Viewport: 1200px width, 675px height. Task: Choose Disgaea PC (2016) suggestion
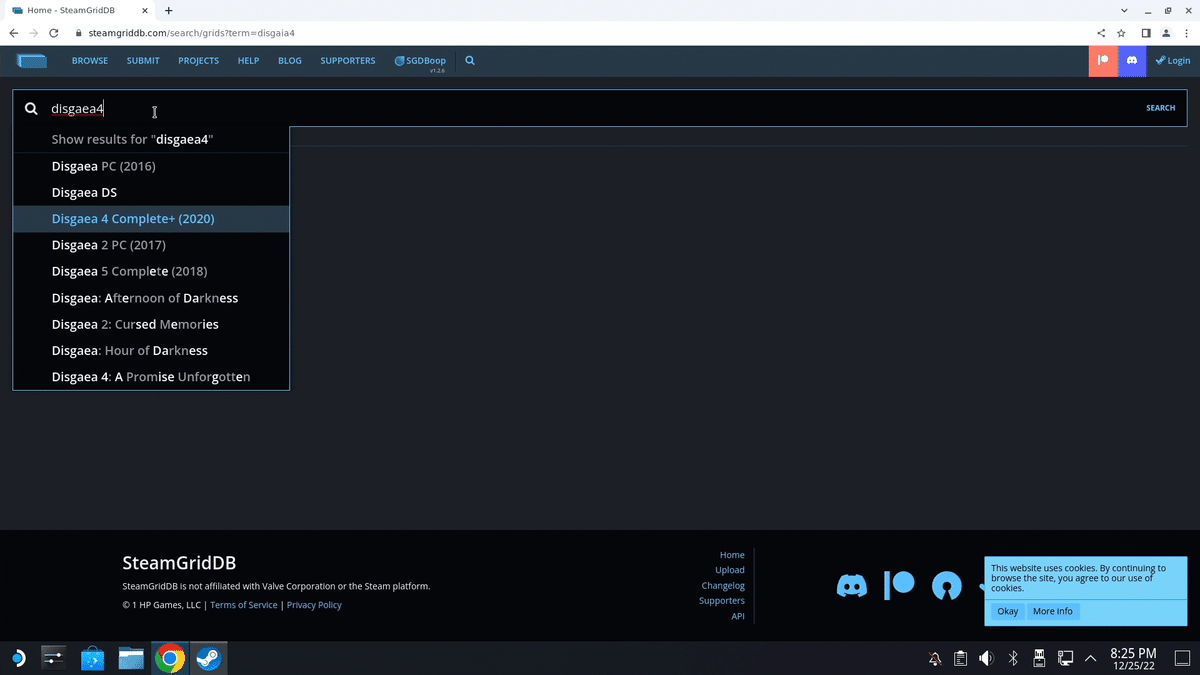tap(151, 166)
